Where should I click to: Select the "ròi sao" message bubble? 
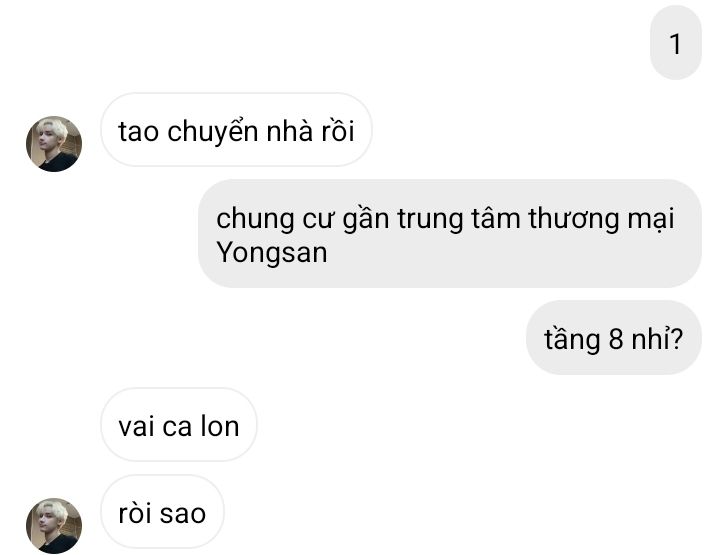click(x=162, y=512)
